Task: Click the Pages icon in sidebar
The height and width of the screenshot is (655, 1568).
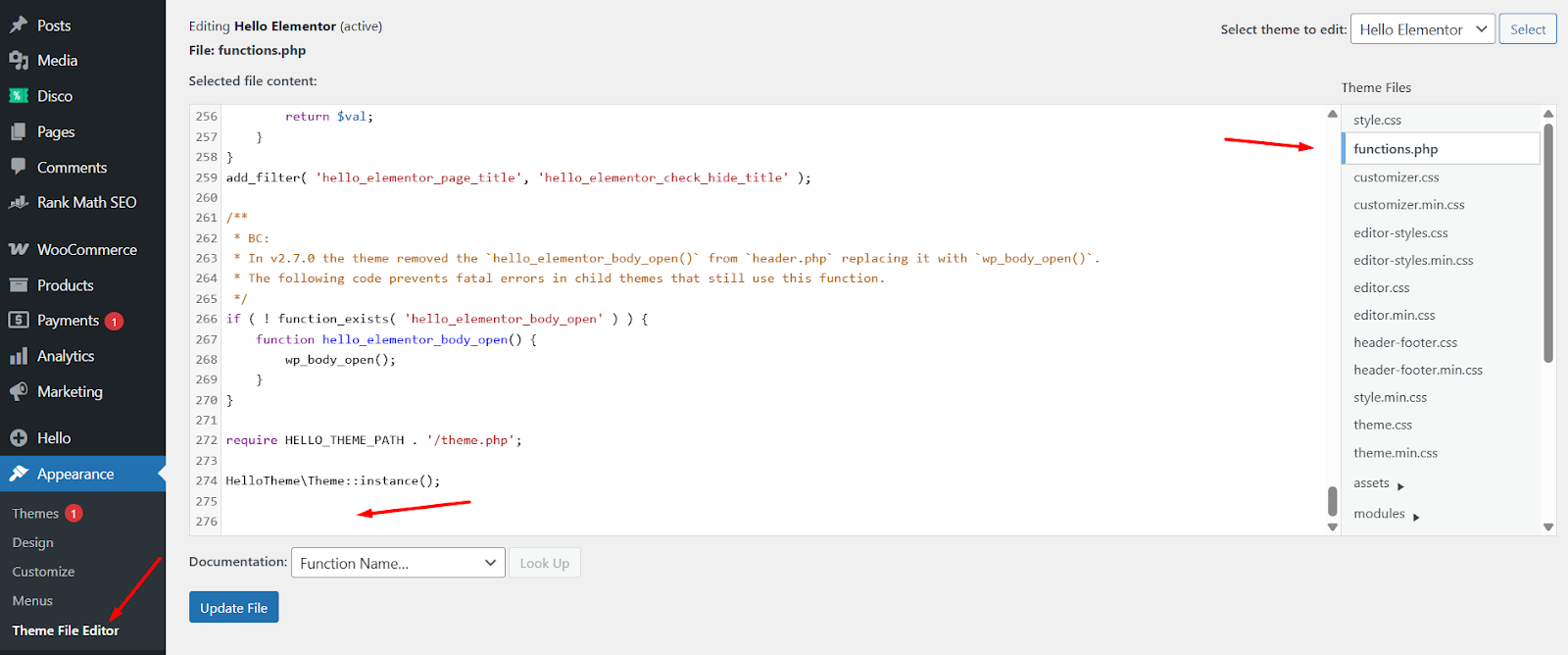Action: [19, 131]
